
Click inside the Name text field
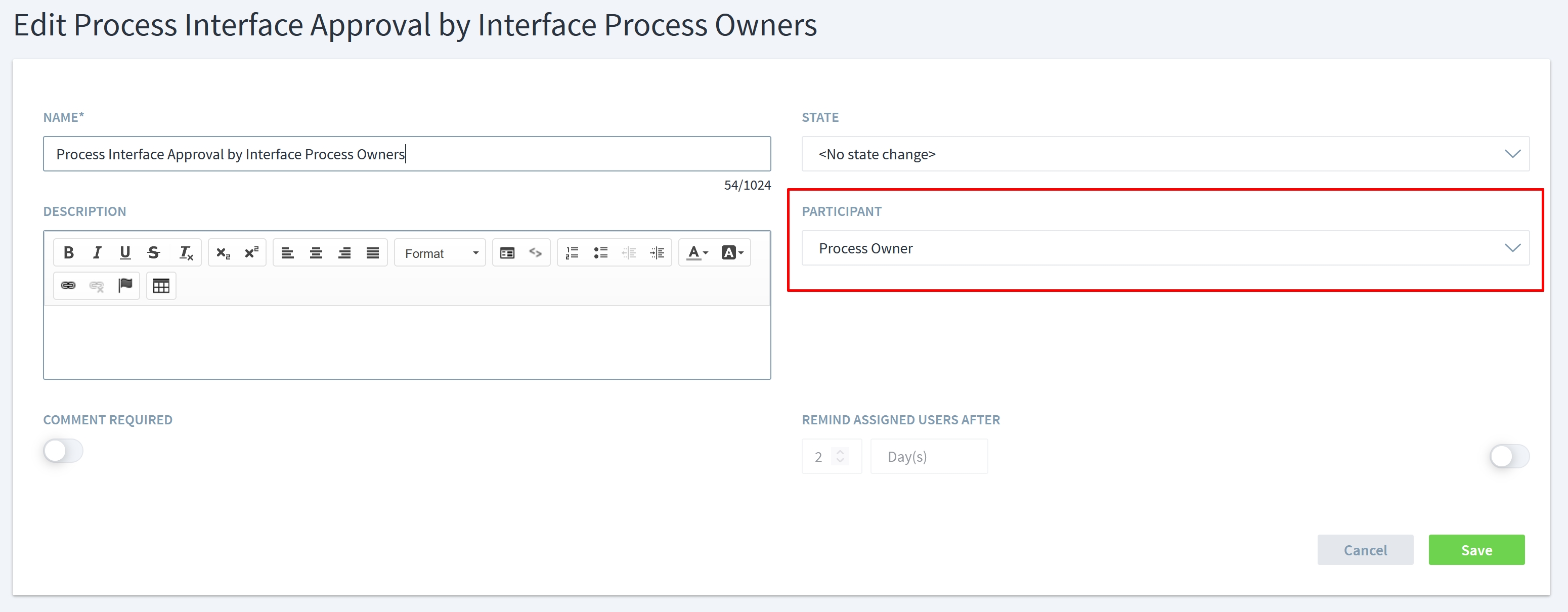pos(407,153)
